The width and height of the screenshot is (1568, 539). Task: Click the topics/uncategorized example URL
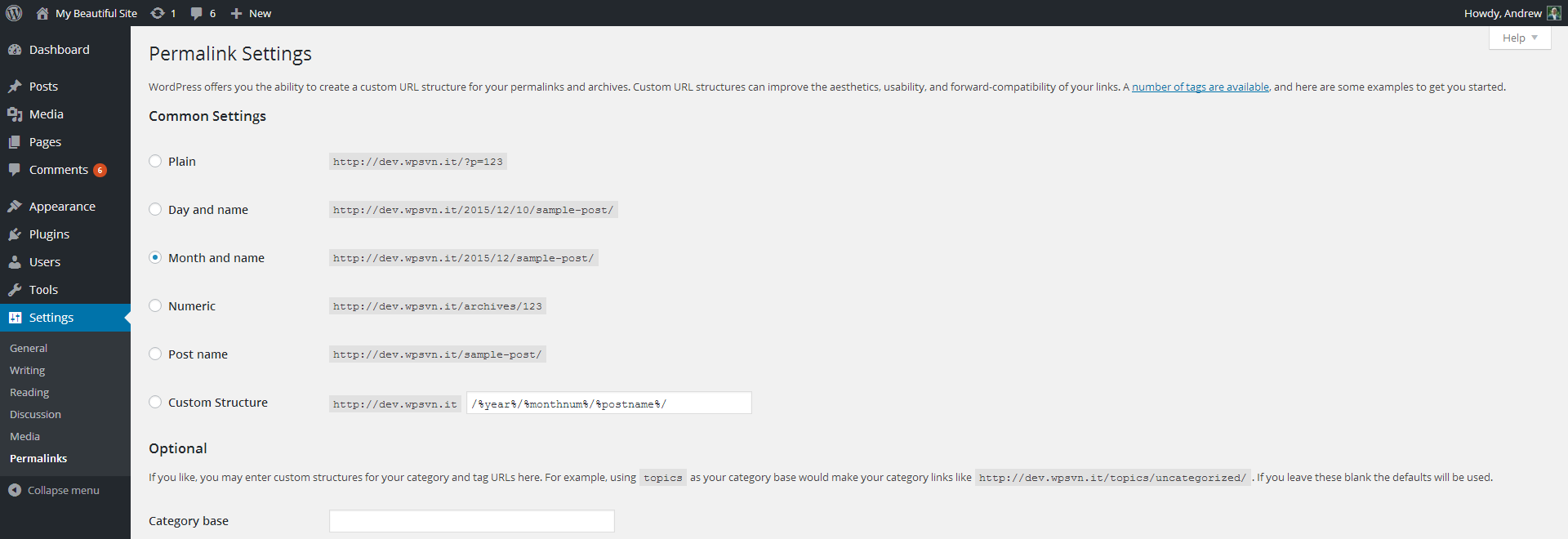point(1112,478)
